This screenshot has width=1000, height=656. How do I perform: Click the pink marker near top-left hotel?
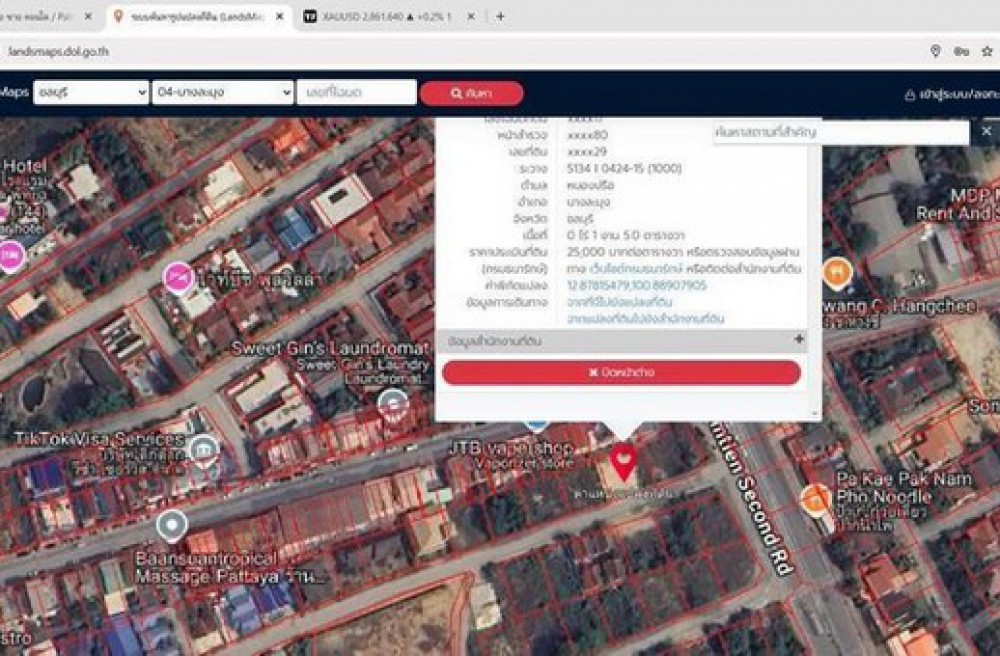pyautogui.click(x=11, y=256)
